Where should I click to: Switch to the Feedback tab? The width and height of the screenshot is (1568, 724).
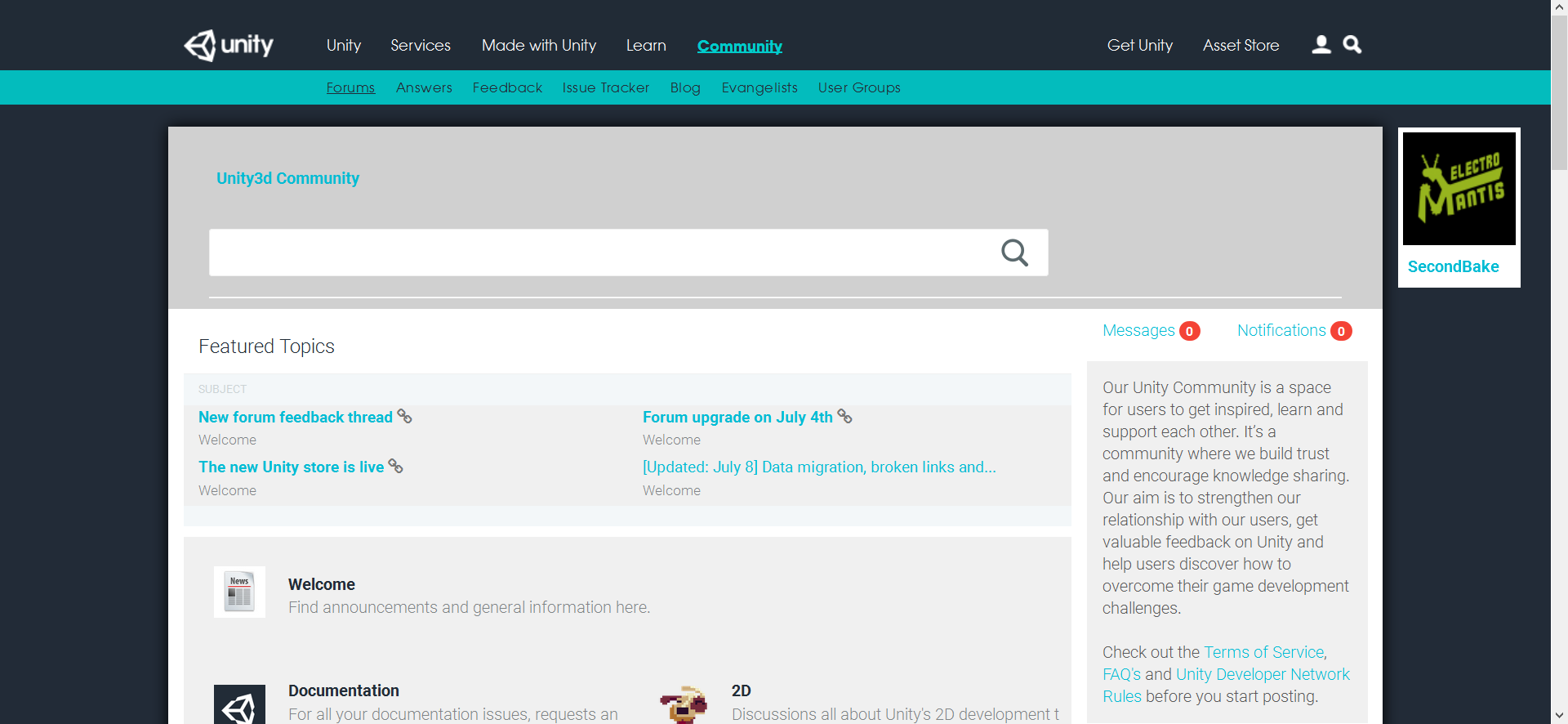[507, 87]
